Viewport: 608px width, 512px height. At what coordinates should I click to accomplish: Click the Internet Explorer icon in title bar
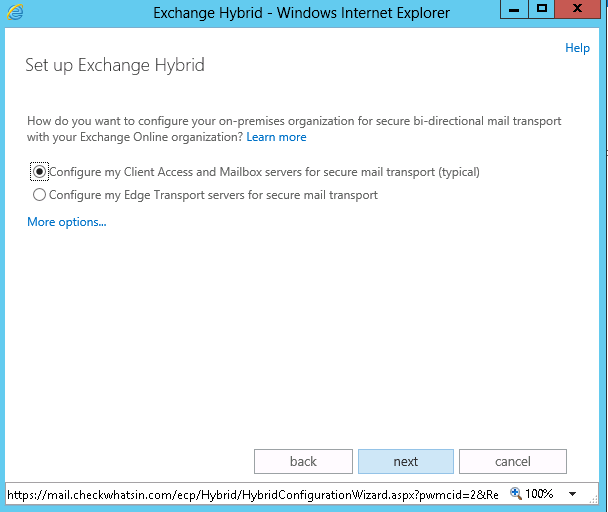click(15, 12)
